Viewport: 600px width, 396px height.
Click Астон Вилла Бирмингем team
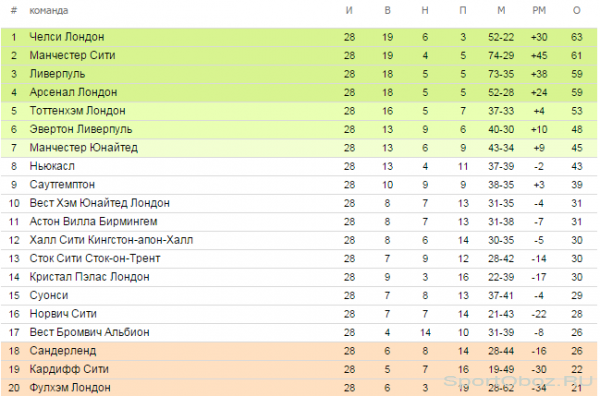[93, 222]
